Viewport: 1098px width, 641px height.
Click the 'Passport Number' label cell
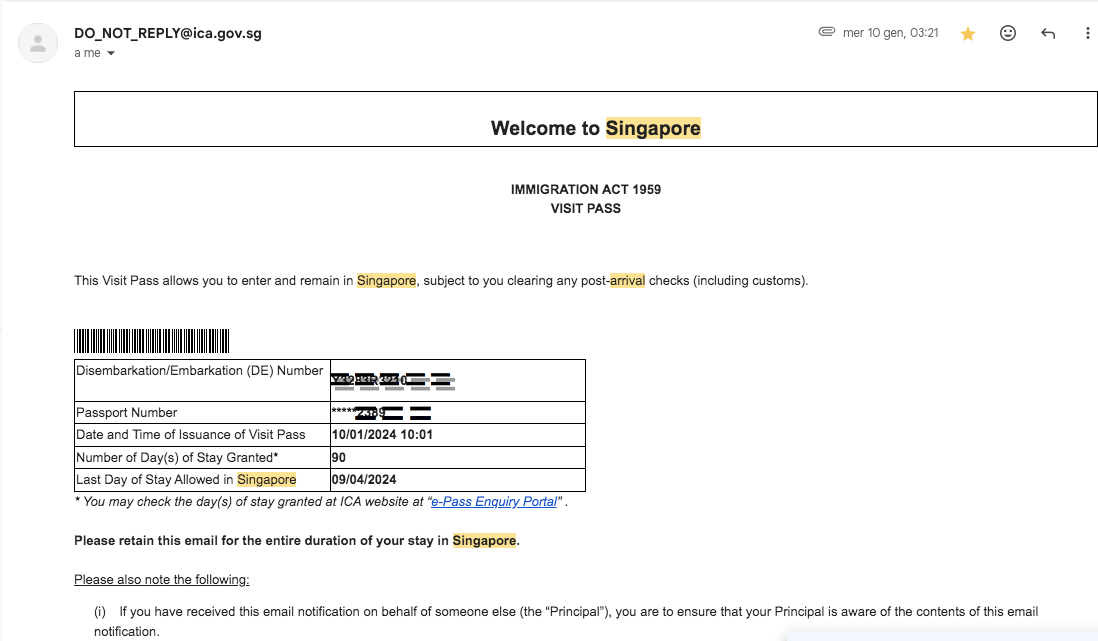[x=202, y=413]
